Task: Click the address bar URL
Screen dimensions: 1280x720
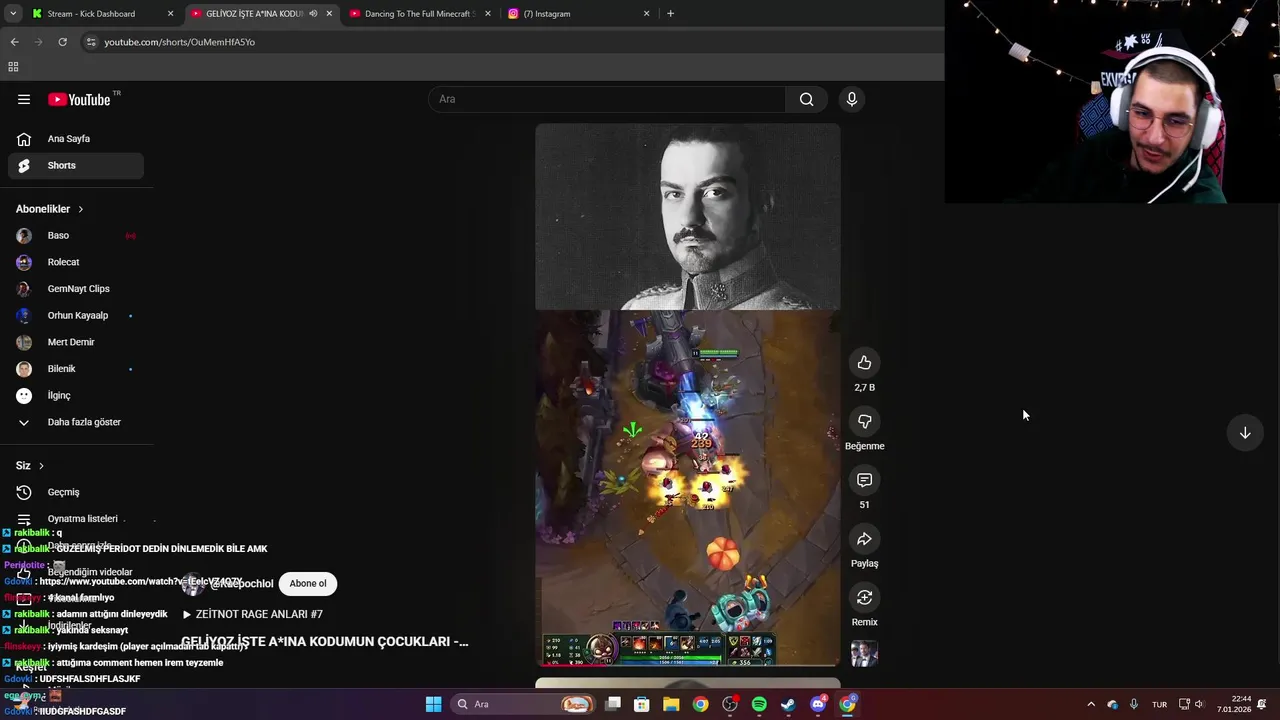Action: [180, 42]
